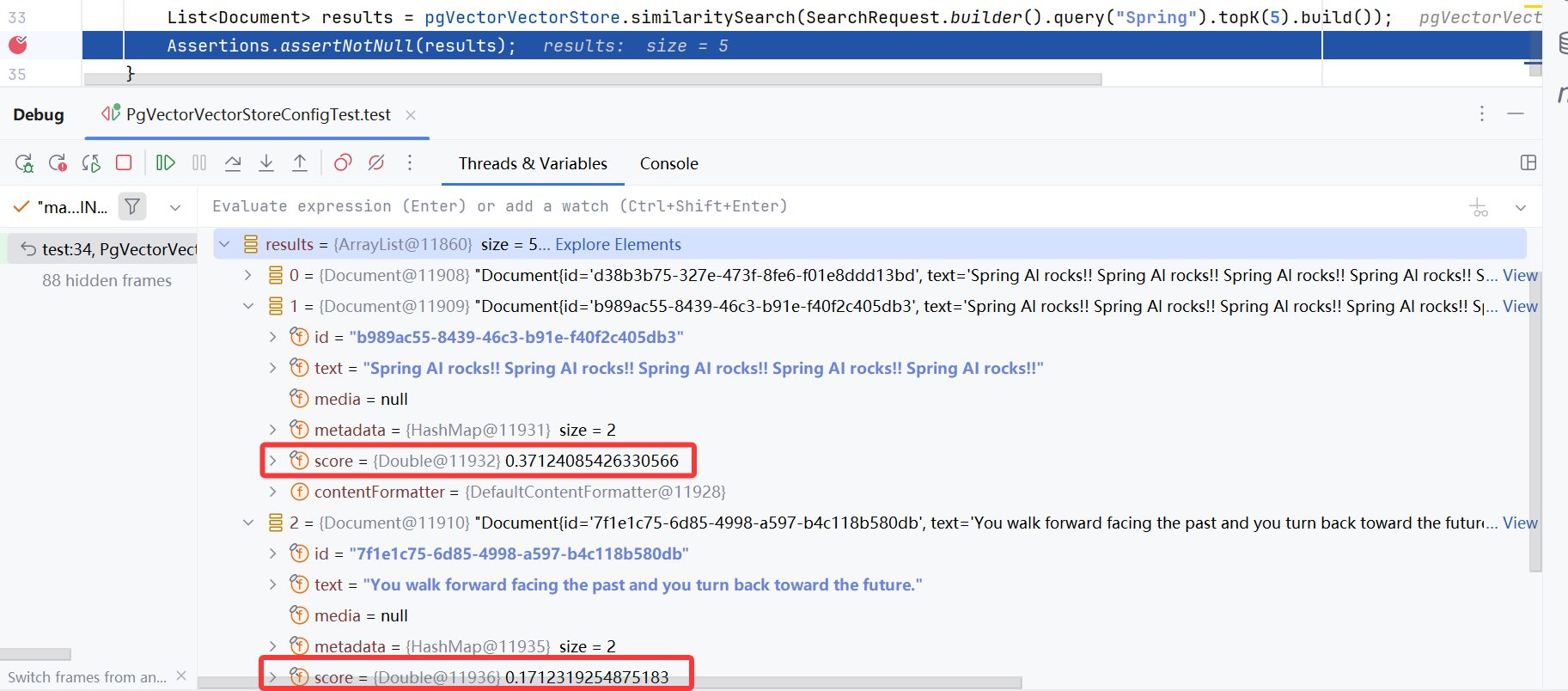
Task: Click frames panel horizontal scrollbar
Action: (35, 654)
